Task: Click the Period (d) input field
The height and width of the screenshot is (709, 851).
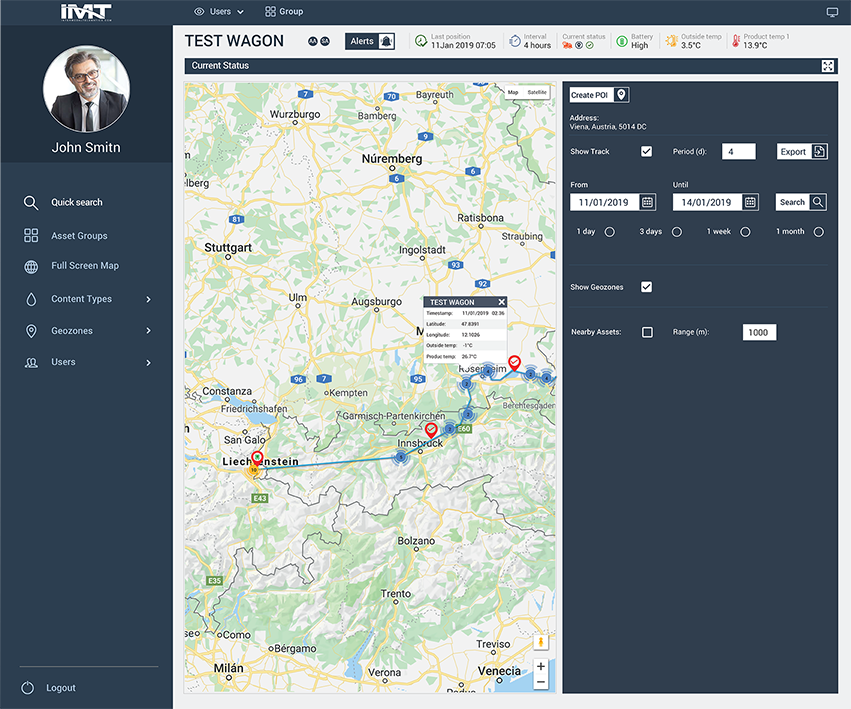Action: 739,151
